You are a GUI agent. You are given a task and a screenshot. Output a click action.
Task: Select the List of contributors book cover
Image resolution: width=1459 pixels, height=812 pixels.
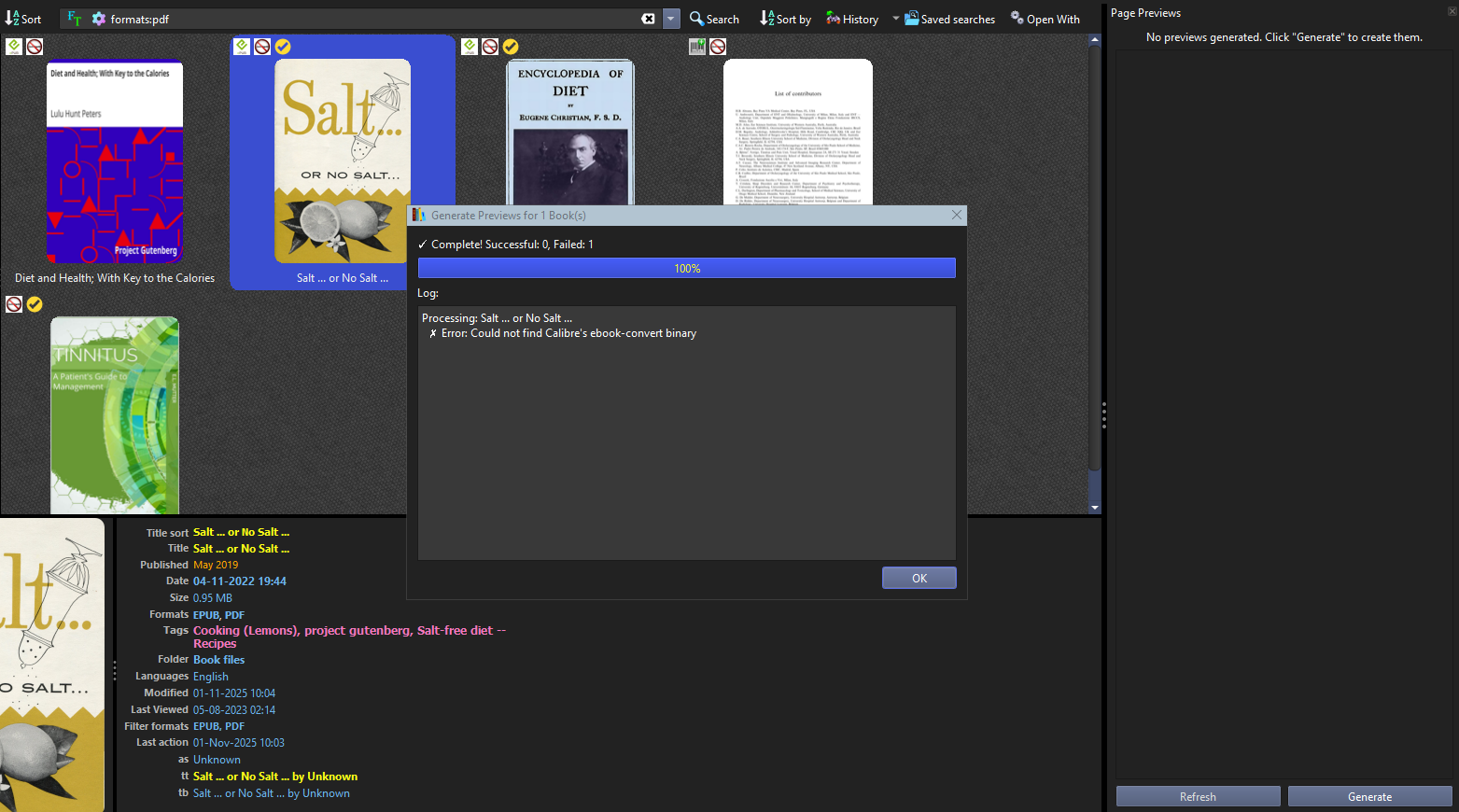pyautogui.click(x=798, y=133)
